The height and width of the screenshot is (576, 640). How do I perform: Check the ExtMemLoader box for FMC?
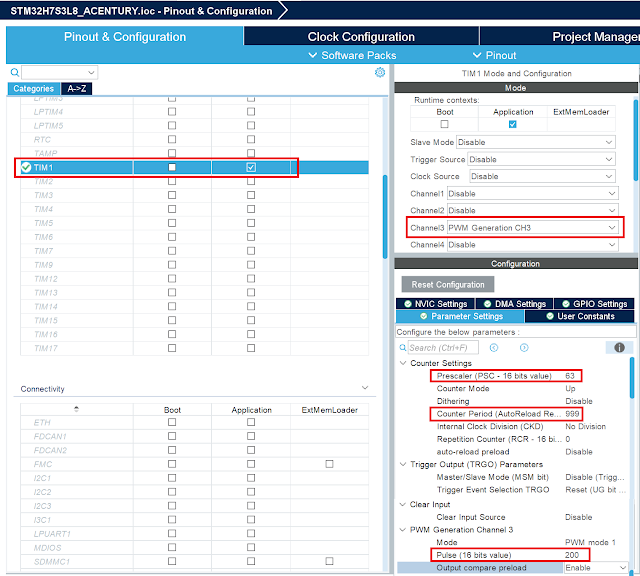(x=329, y=464)
